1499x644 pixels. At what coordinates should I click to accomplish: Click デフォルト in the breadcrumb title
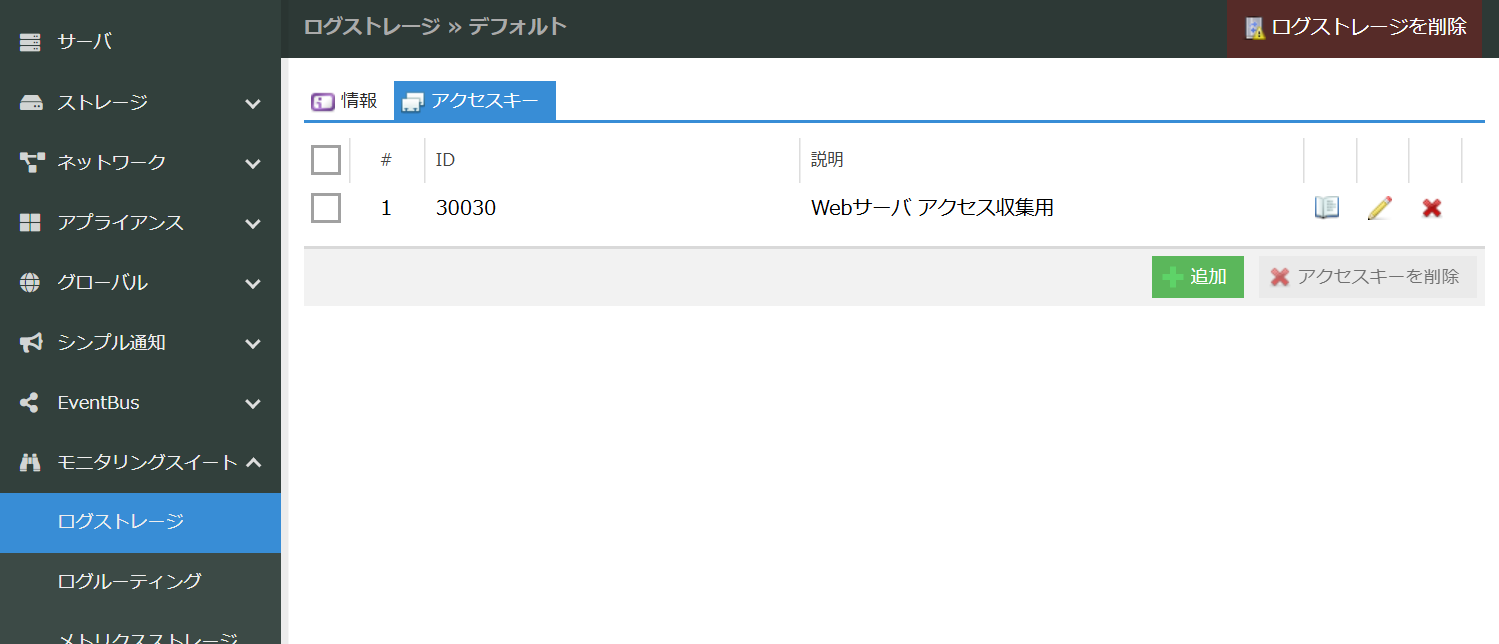(x=518, y=27)
